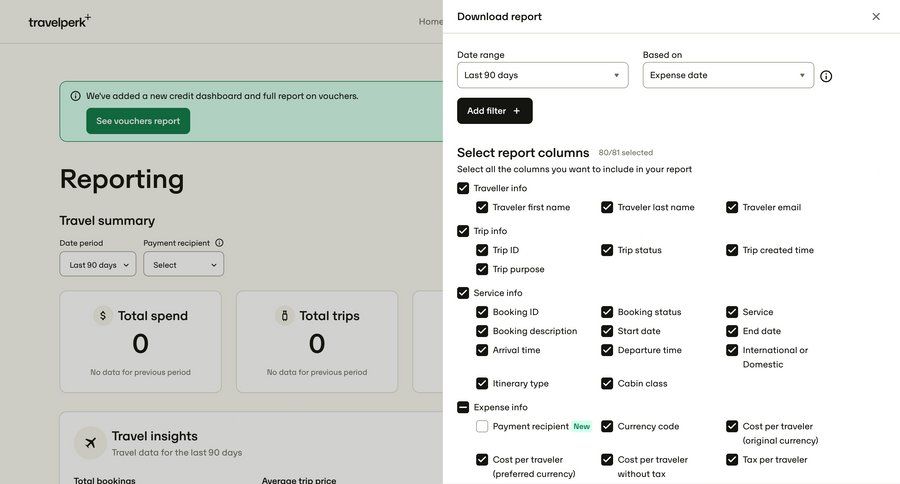The height and width of the screenshot is (484, 900).
Task: Click the '80/81 selected' counter text
Action: (626, 153)
